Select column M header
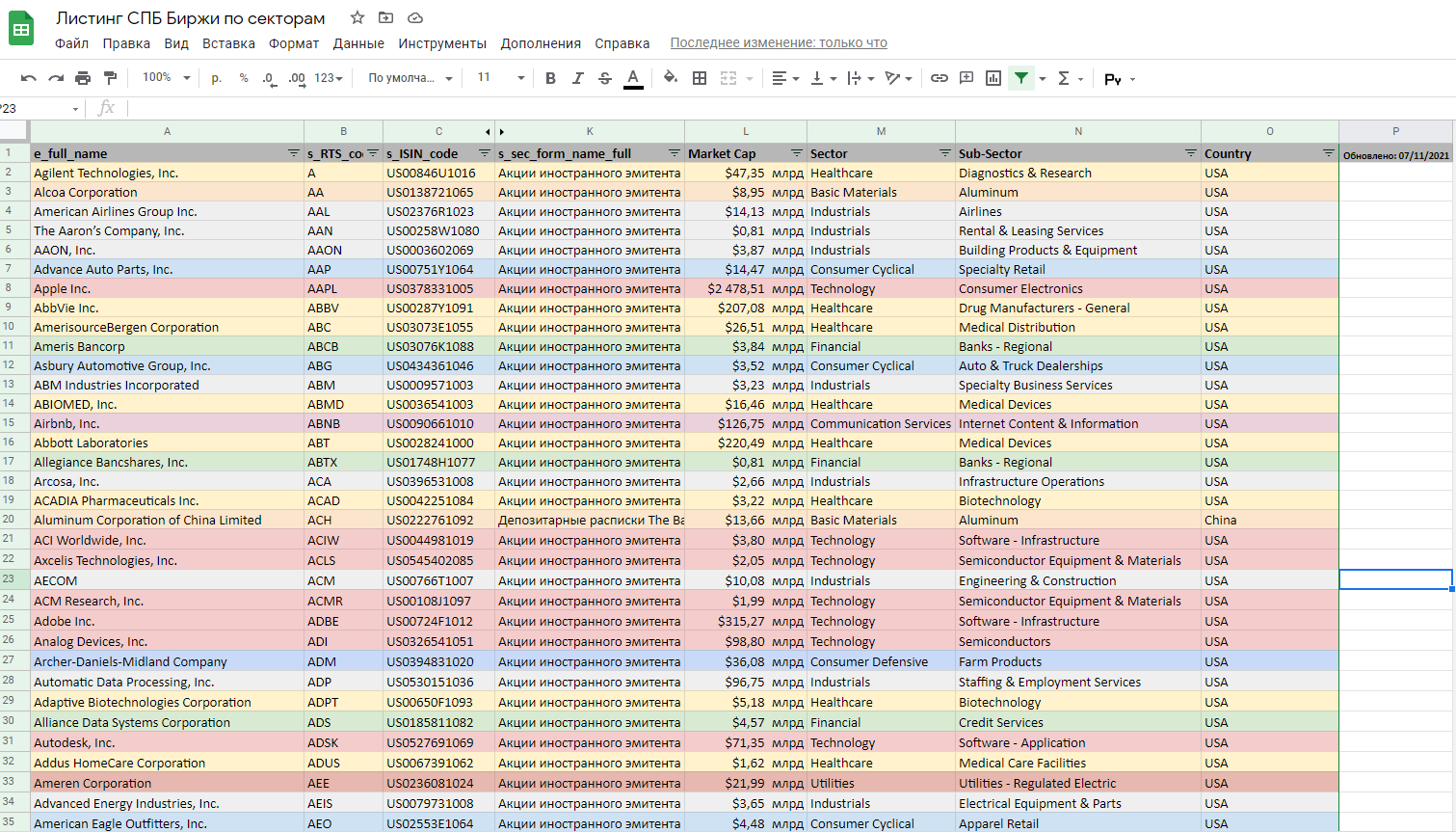 [881, 131]
